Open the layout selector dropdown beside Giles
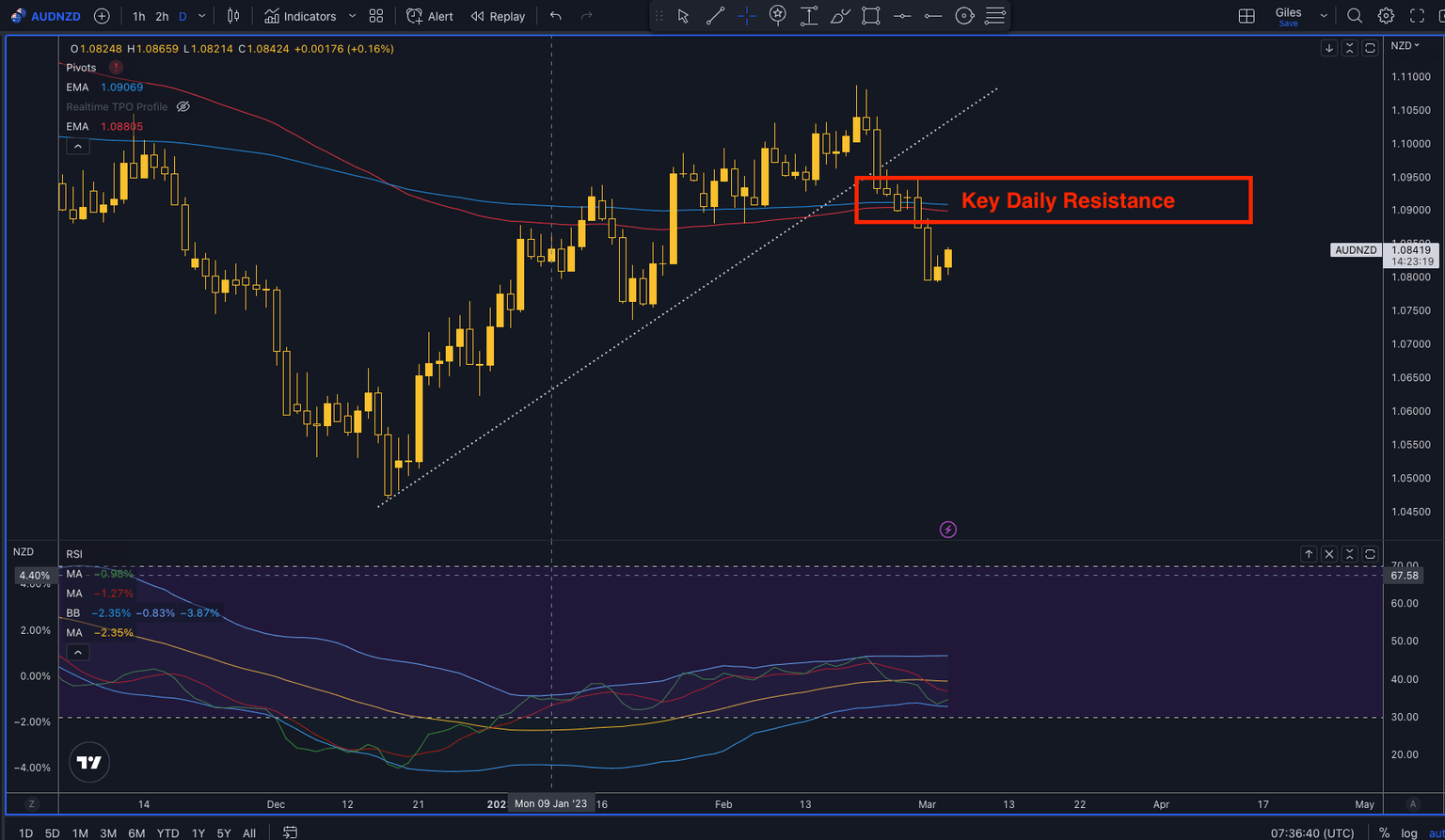This screenshot has width=1445, height=840. (1323, 15)
